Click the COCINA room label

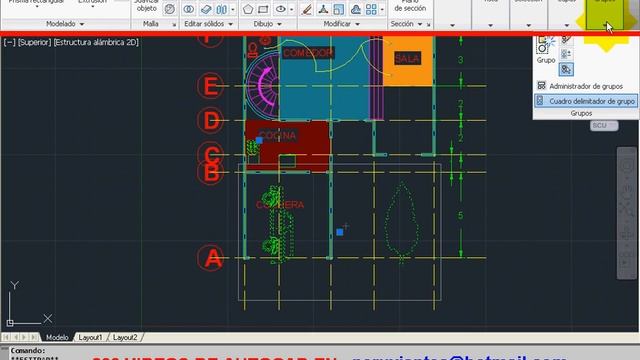pyautogui.click(x=278, y=135)
